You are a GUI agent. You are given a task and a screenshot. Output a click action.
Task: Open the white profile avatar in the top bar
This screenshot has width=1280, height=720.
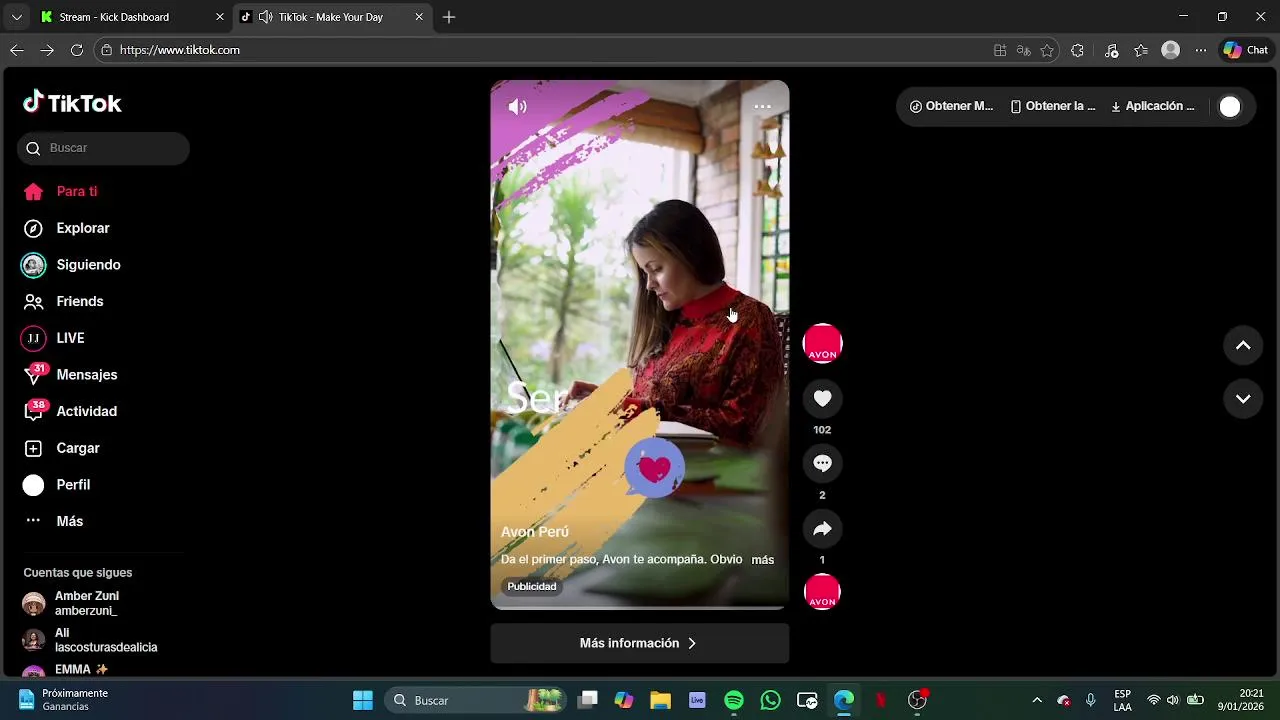click(1230, 107)
